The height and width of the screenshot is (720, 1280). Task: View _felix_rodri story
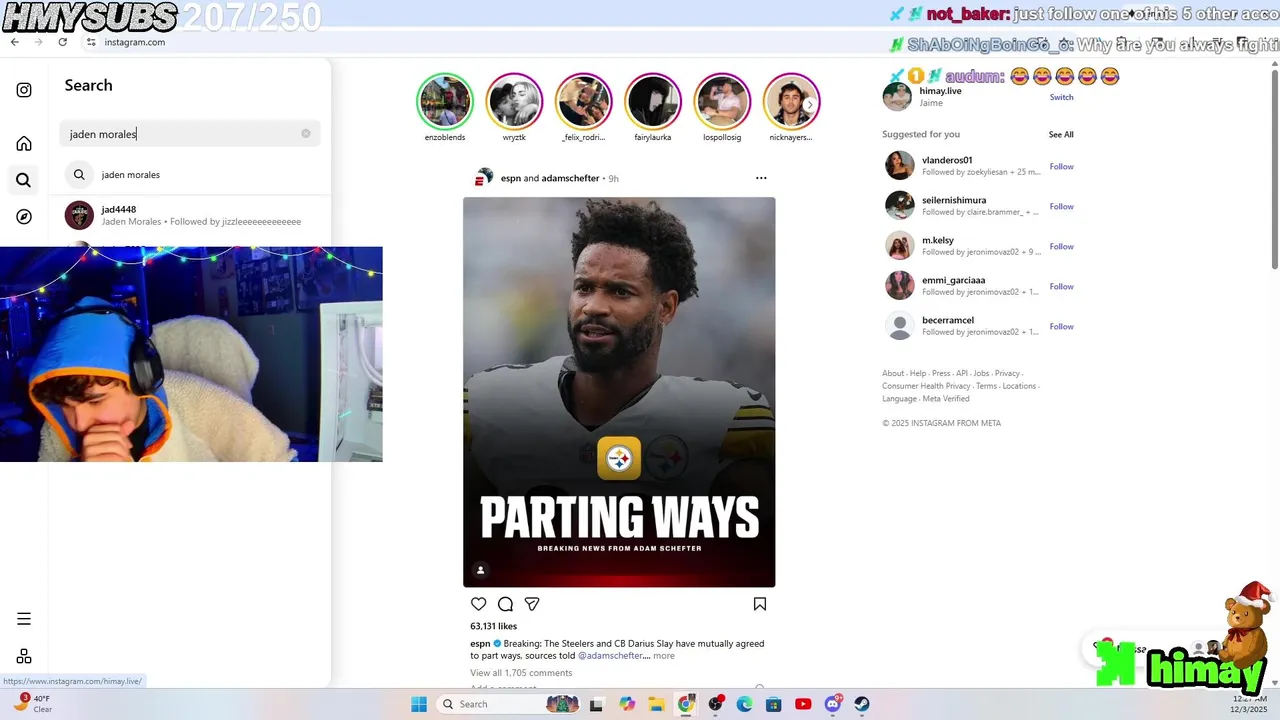point(583,101)
